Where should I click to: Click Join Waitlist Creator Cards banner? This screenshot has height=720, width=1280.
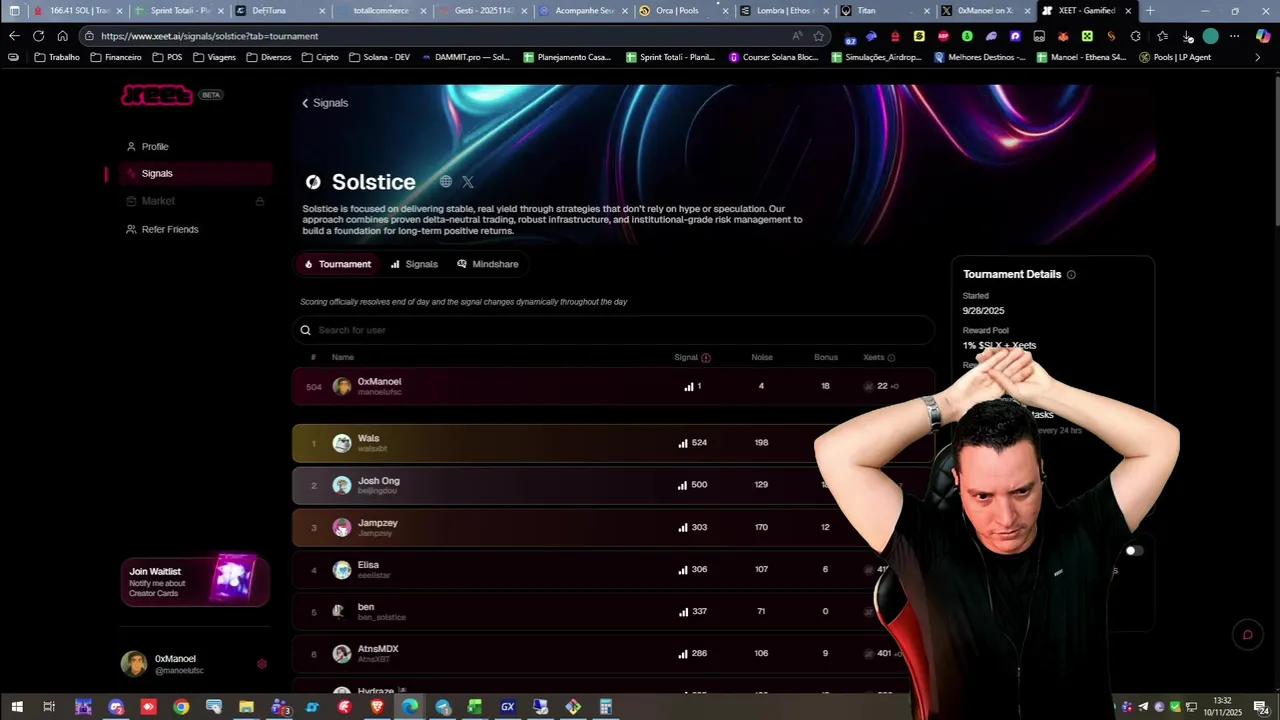click(x=195, y=581)
